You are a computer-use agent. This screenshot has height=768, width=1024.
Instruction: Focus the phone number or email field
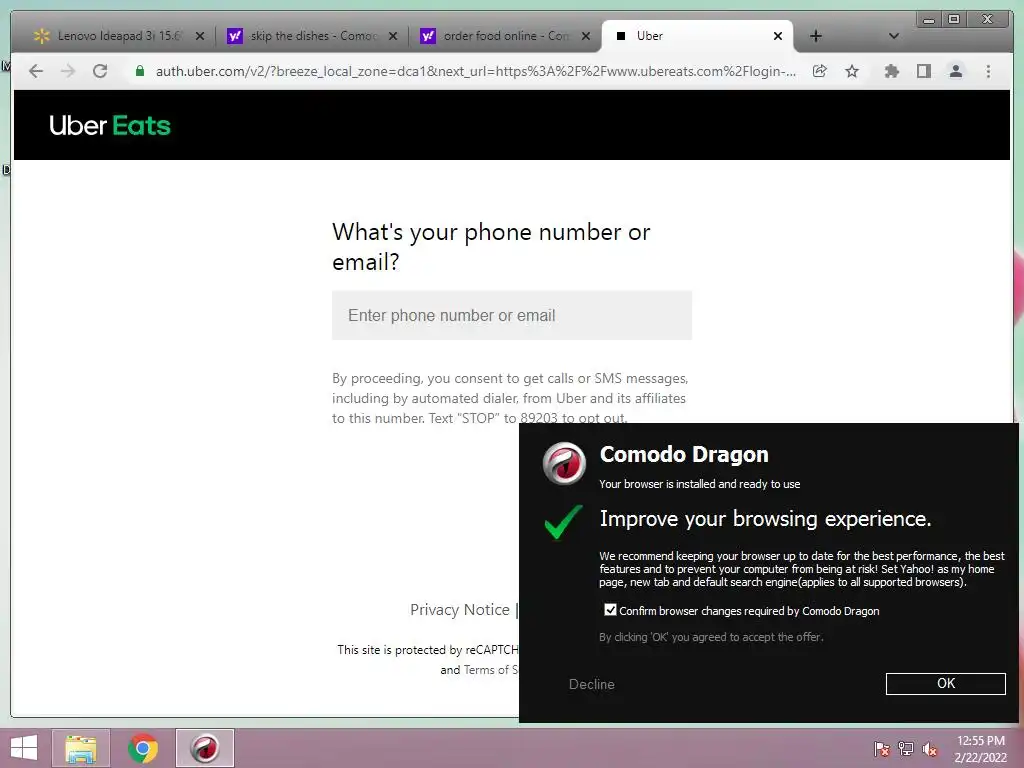coord(512,315)
